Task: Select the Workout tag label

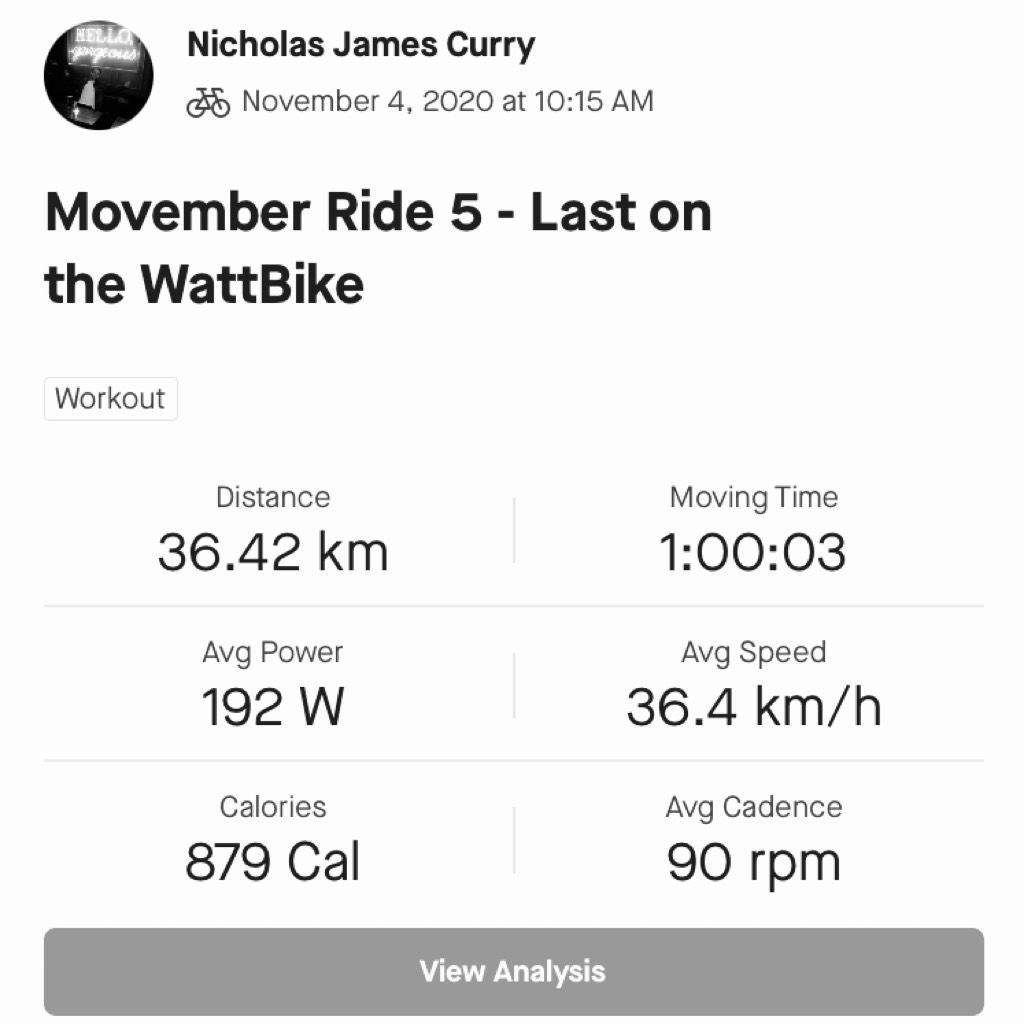Action: (110, 398)
